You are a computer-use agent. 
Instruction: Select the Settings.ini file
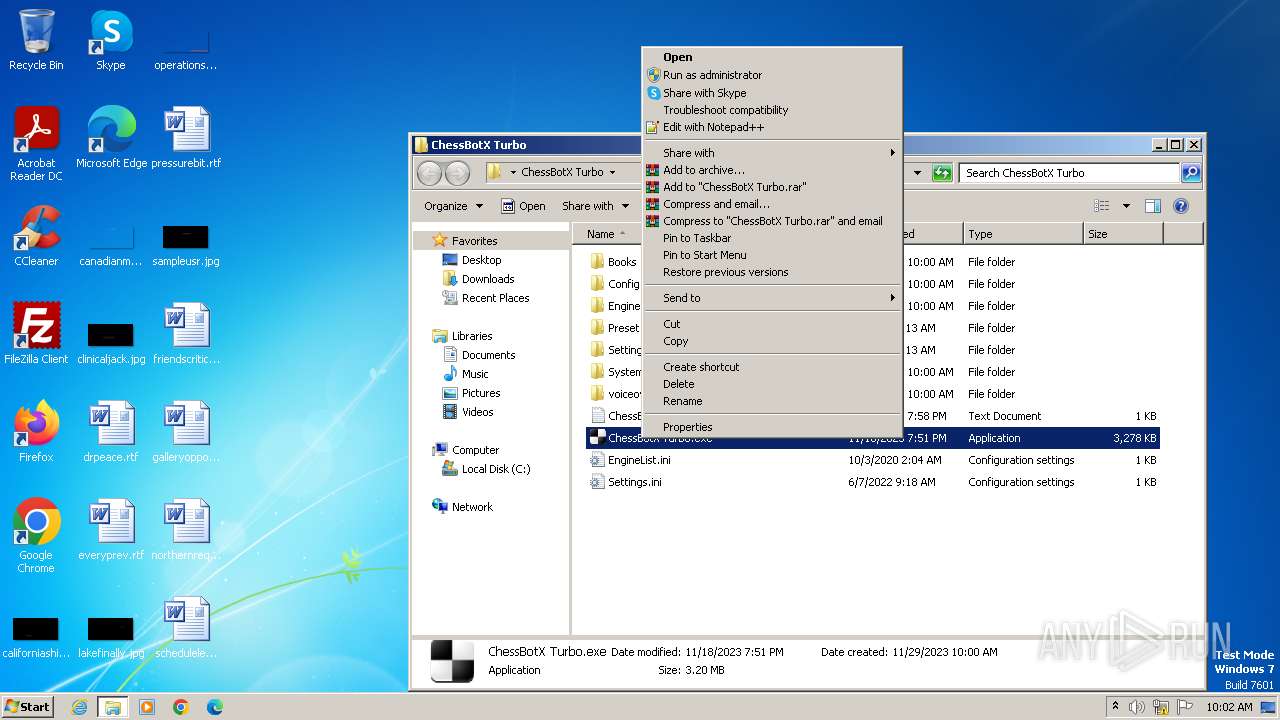(871, 482)
